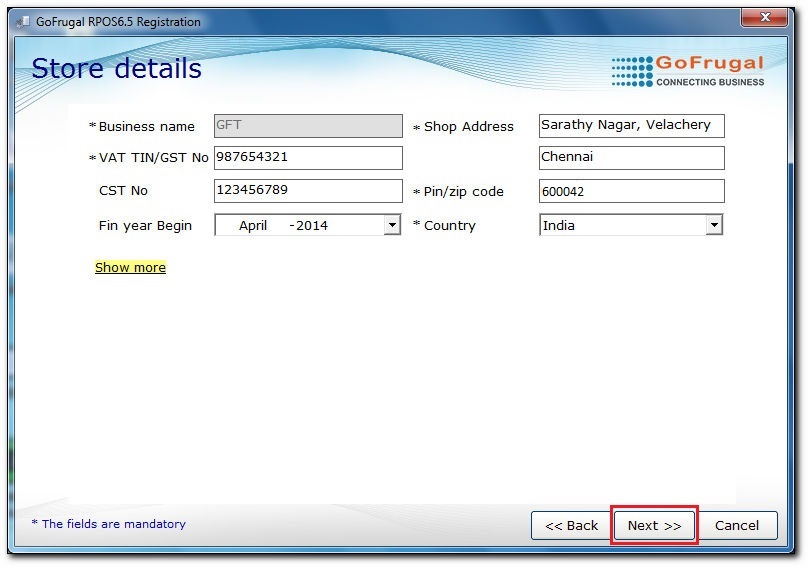Click the Business name label

tap(146, 126)
